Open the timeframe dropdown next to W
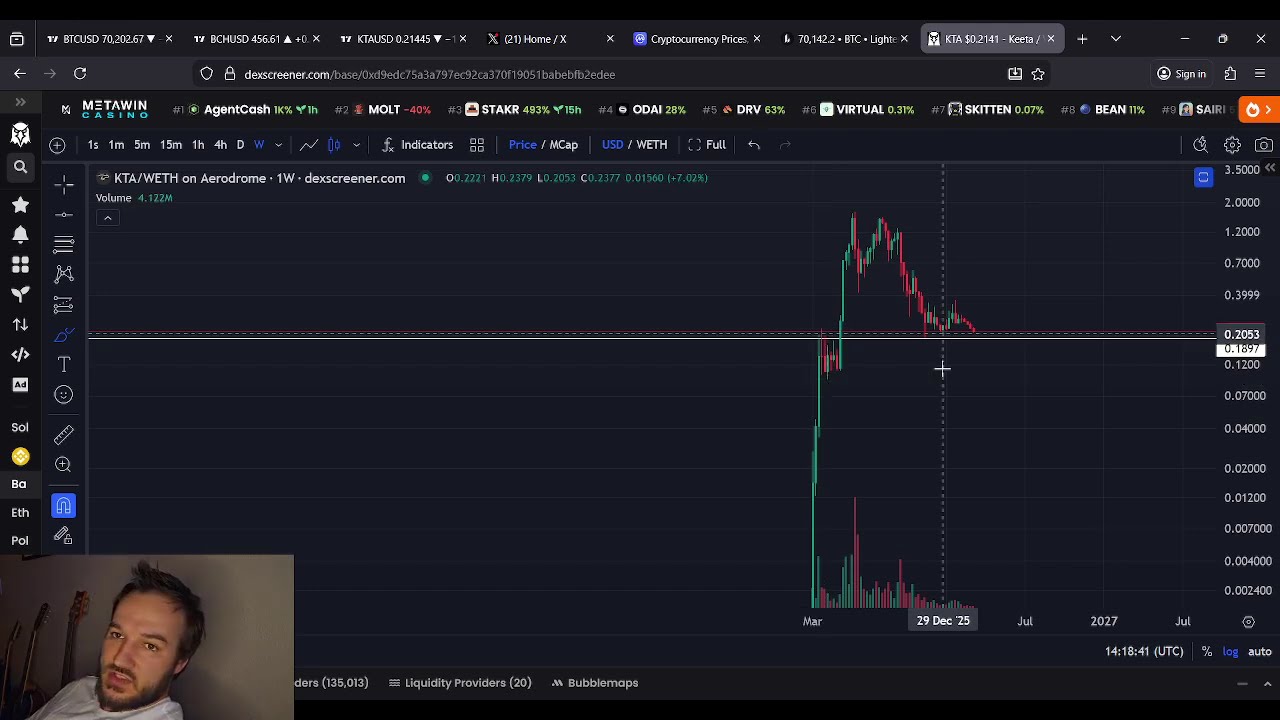The width and height of the screenshot is (1280, 720). point(278,145)
